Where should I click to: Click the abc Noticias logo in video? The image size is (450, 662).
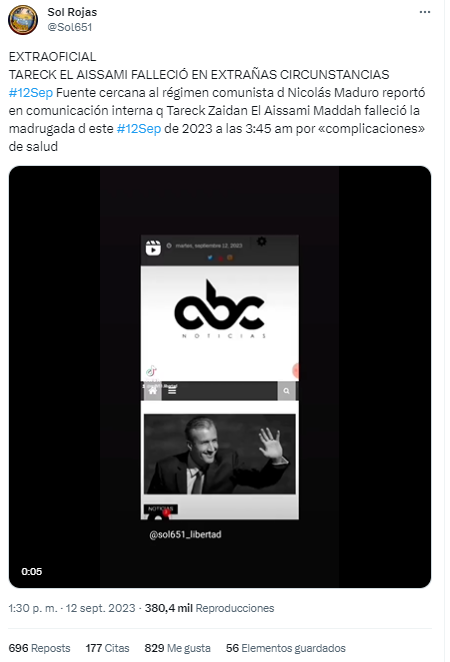tap(220, 309)
